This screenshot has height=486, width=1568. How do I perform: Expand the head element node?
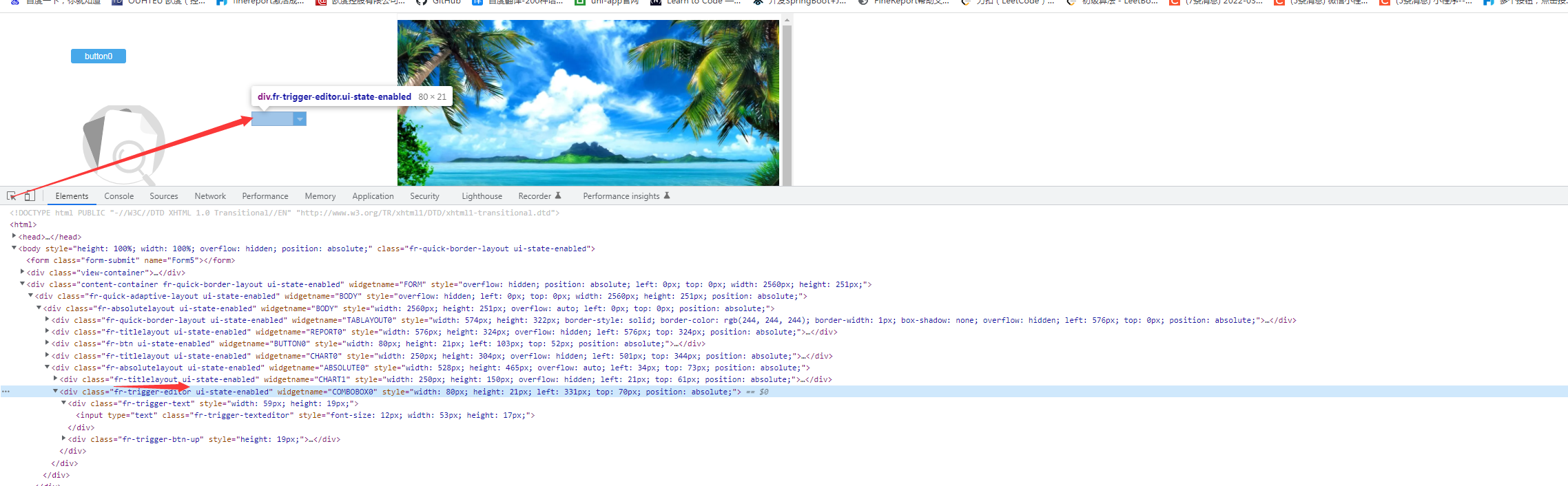tap(14, 236)
